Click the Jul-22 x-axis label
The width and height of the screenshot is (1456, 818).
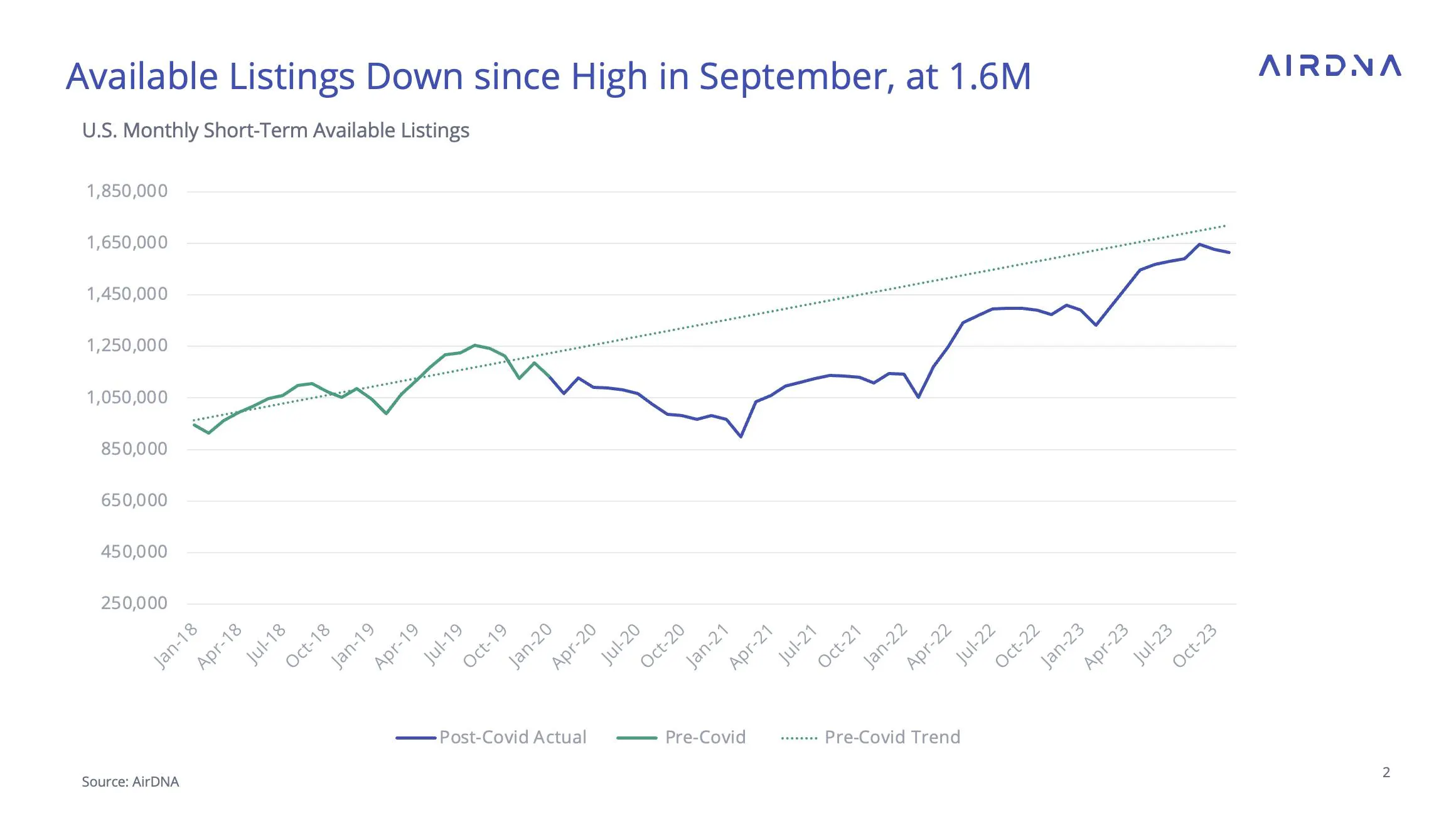coord(975,644)
